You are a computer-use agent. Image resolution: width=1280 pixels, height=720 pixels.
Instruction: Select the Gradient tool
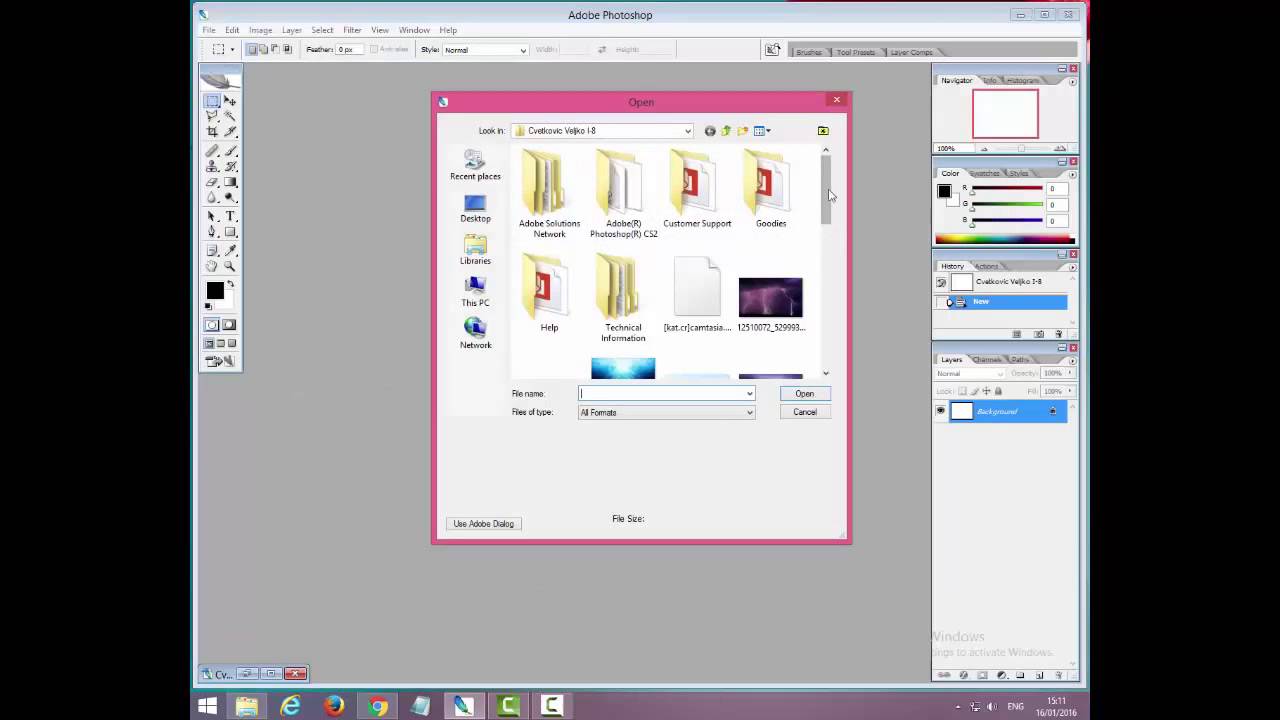(x=230, y=182)
